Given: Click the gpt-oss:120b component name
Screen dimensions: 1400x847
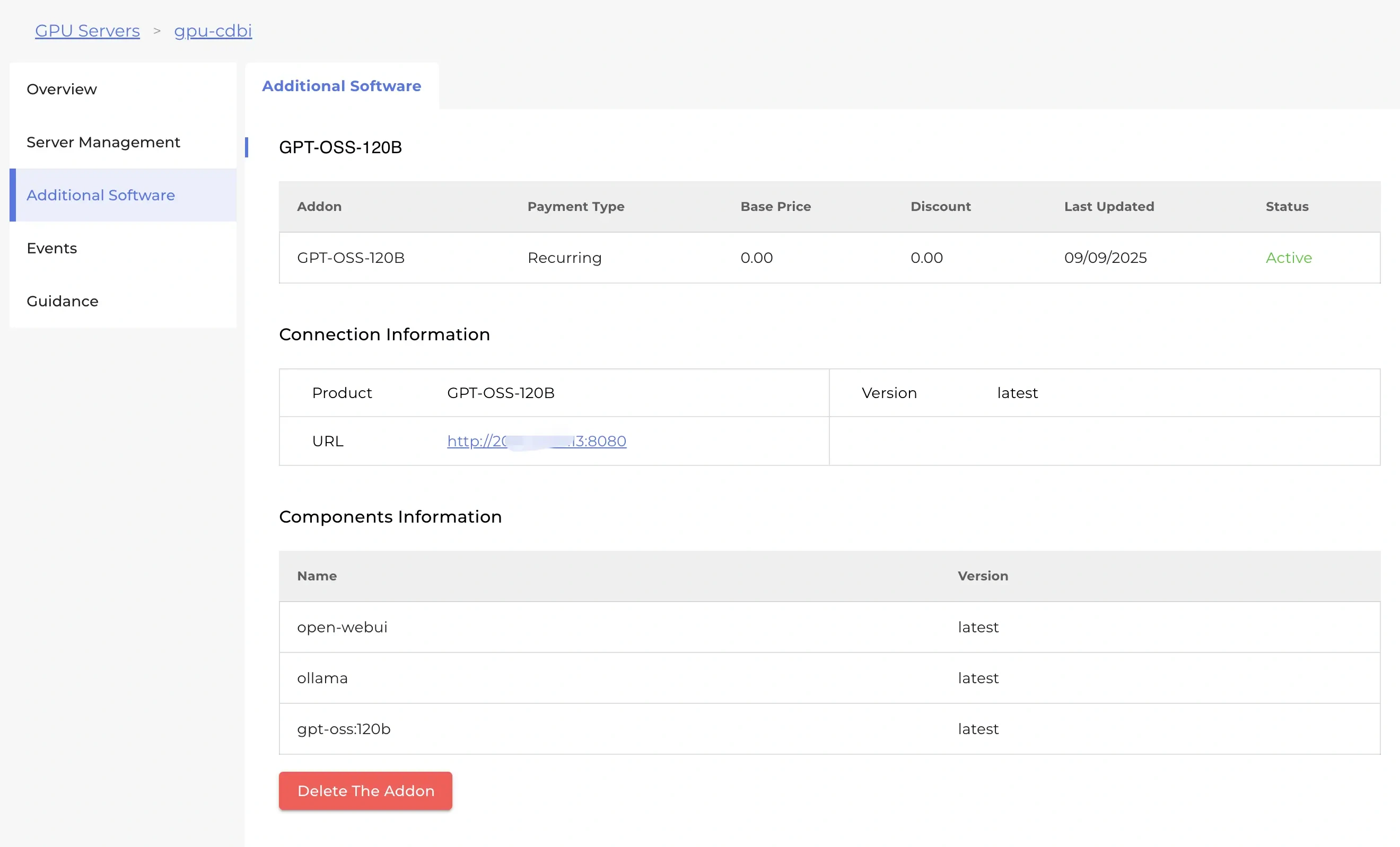Looking at the screenshot, I should (x=344, y=729).
